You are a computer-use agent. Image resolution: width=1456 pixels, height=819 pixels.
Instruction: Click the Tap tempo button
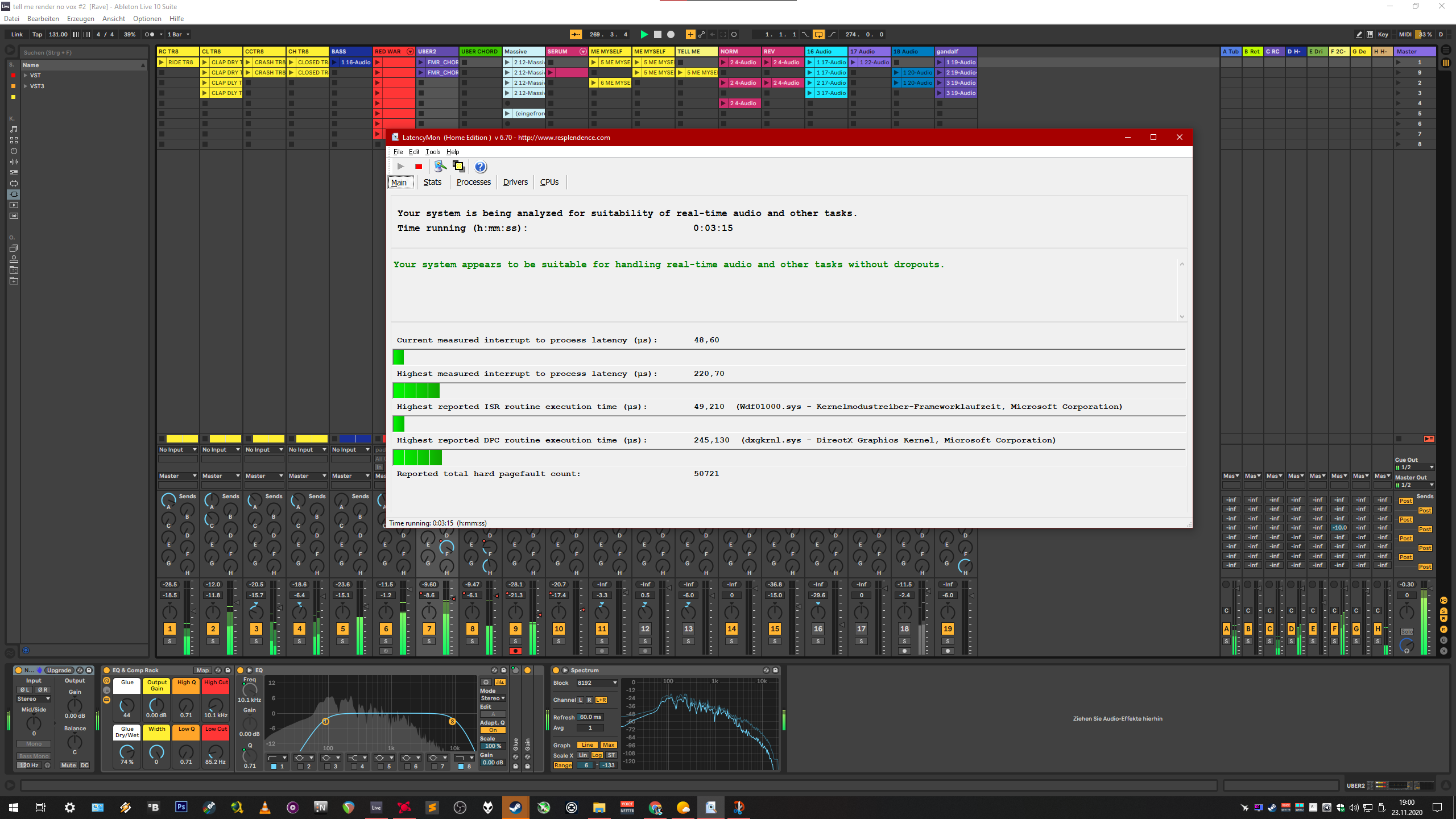click(x=37, y=35)
